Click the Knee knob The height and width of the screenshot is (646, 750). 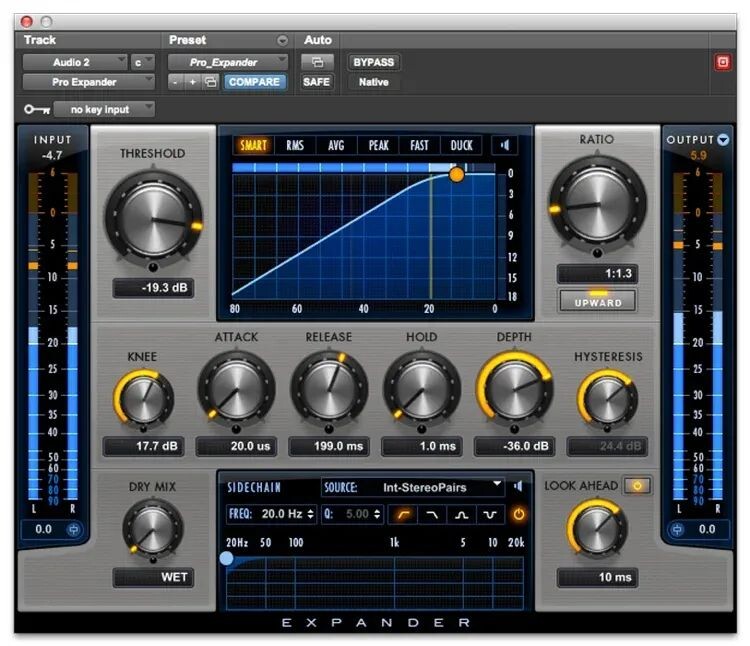pos(143,398)
